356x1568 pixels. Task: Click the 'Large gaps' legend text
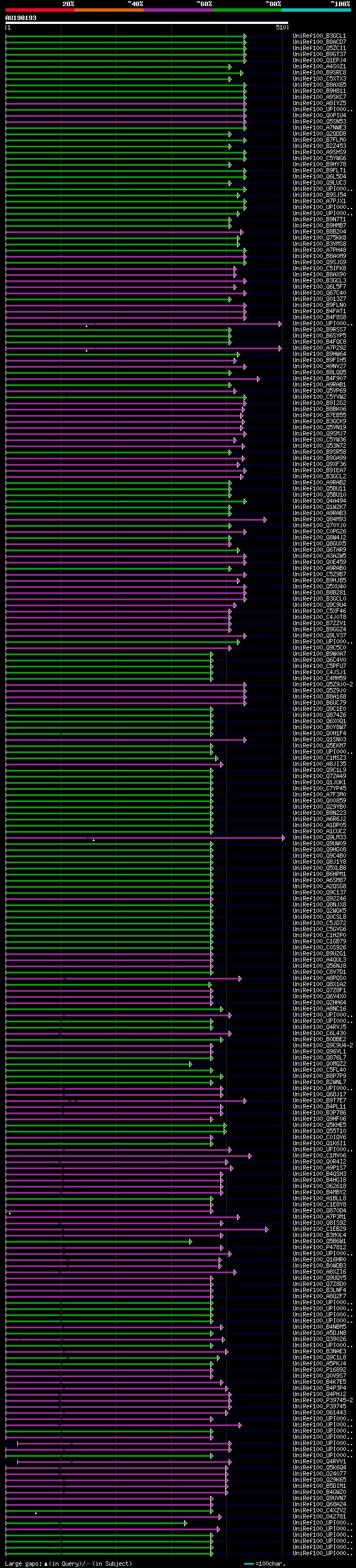pyautogui.click(x=23, y=1564)
